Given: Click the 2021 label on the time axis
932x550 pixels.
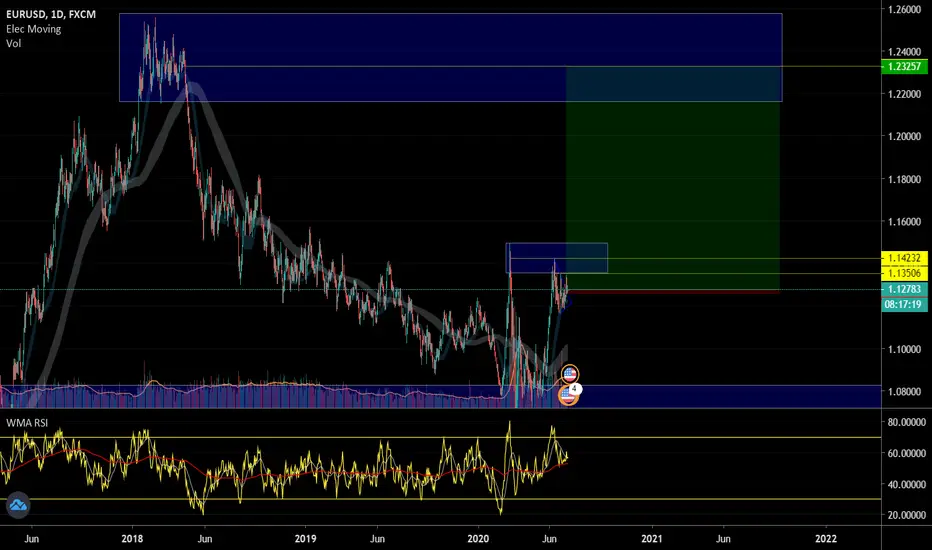Looking at the screenshot, I should click(651, 539).
